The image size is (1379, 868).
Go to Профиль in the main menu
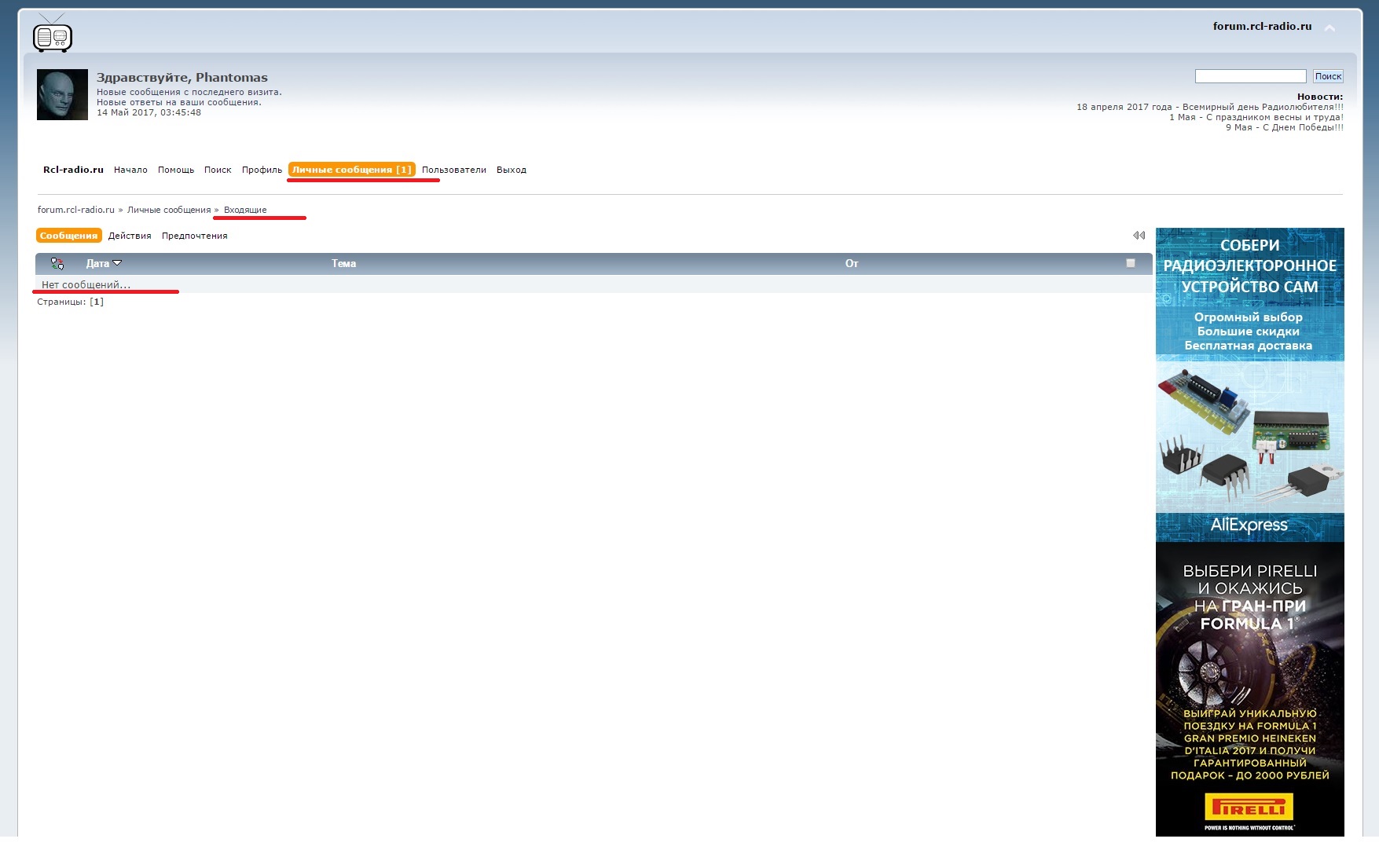coord(262,170)
